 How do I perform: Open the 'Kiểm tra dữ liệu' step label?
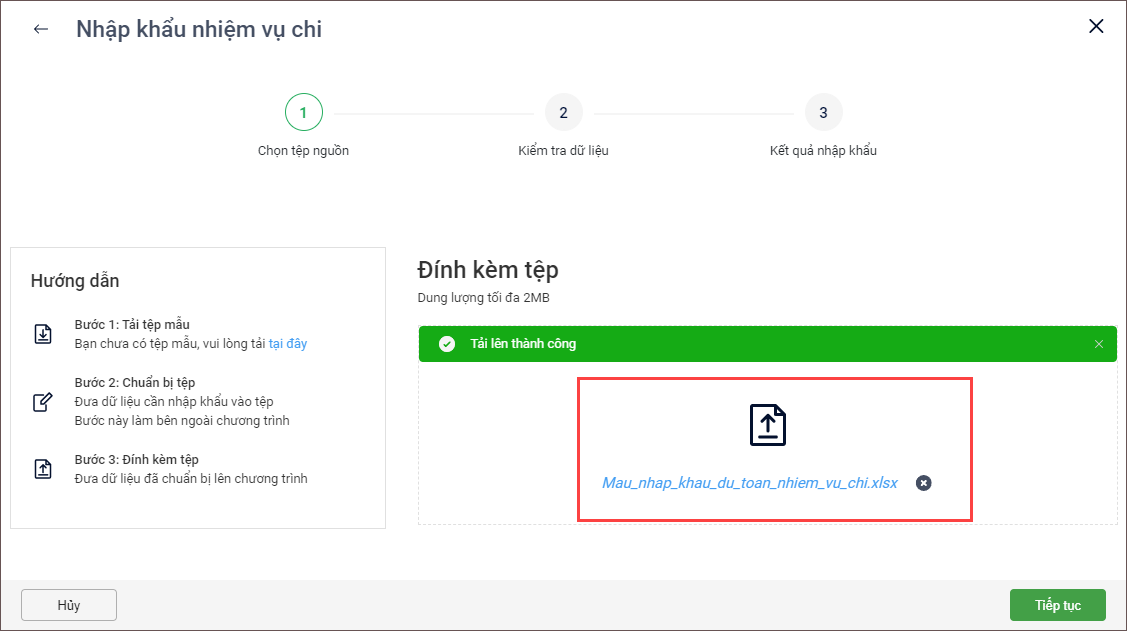tap(563, 151)
